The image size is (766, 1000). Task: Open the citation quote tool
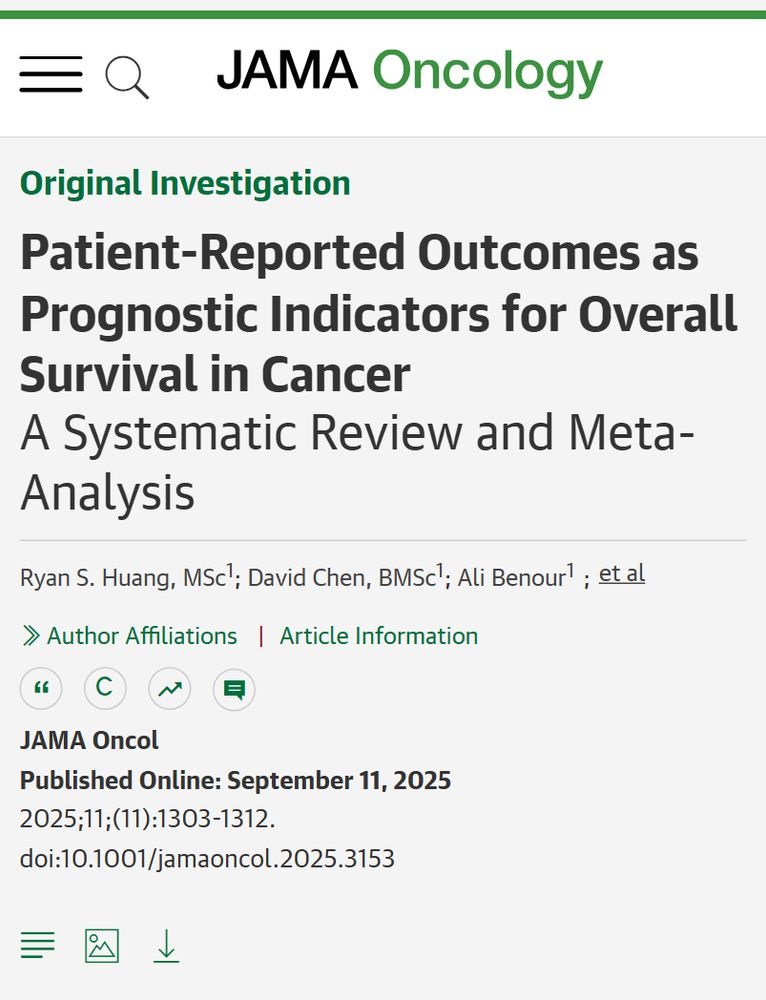[x=41, y=689]
